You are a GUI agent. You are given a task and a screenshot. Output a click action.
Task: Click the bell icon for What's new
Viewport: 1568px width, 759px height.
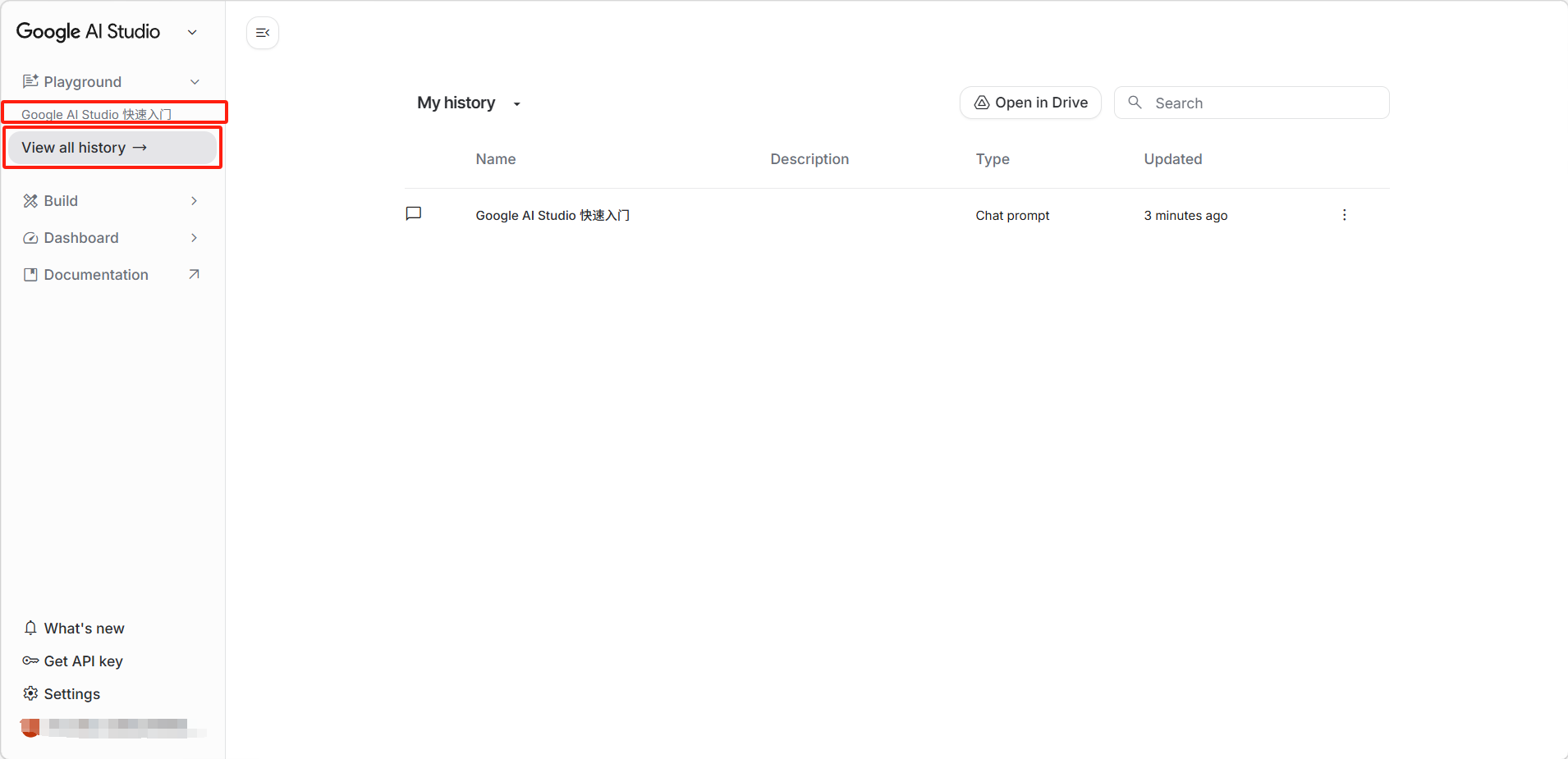pyautogui.click(x=30, y=628)
